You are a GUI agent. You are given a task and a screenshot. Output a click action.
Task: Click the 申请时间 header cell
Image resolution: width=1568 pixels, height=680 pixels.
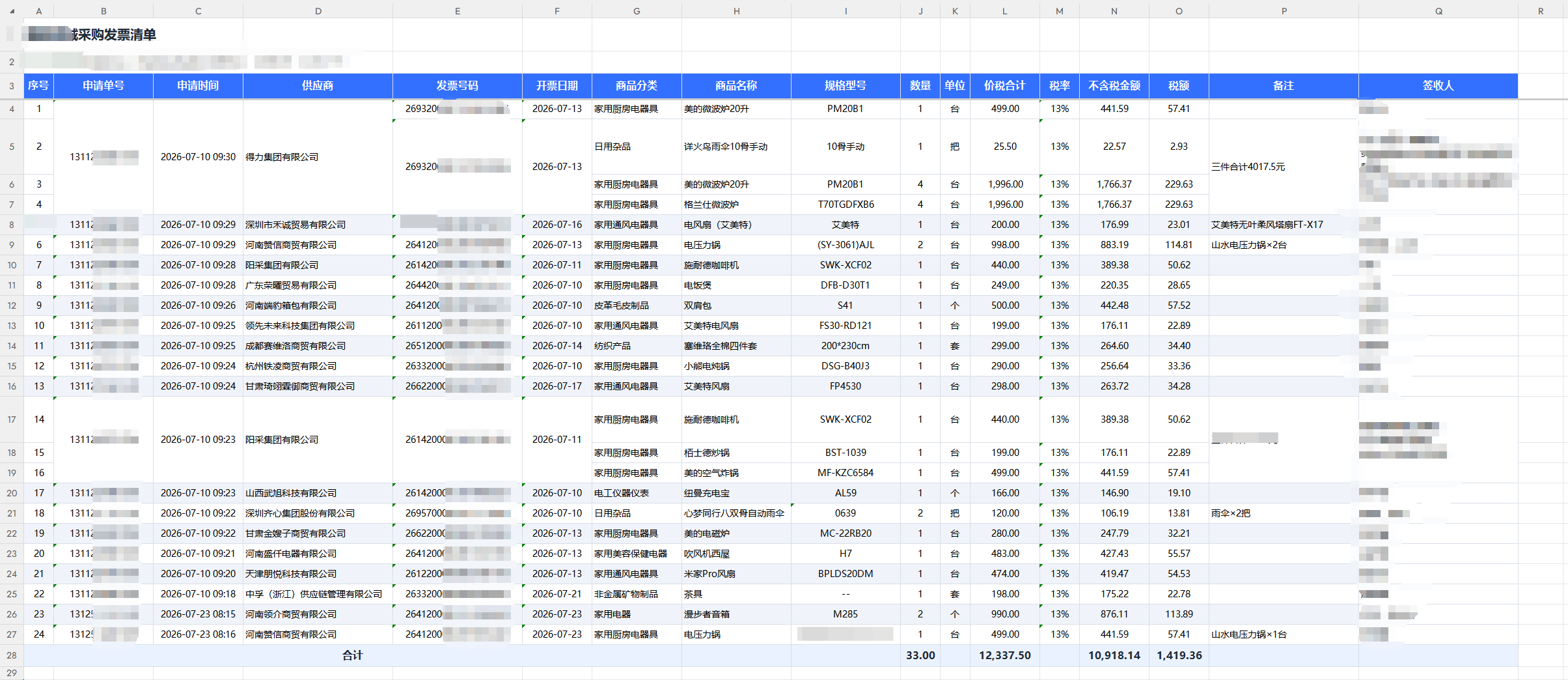198,85
